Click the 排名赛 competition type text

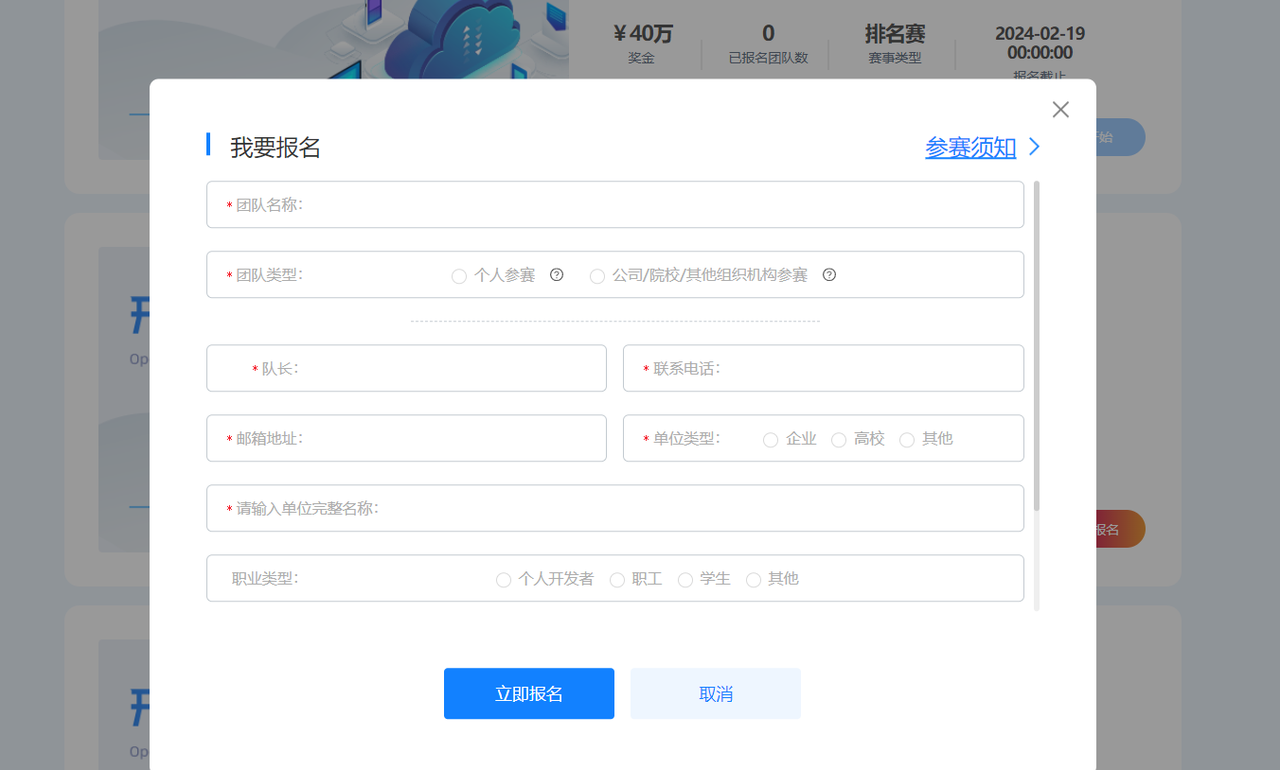[895, 34]
